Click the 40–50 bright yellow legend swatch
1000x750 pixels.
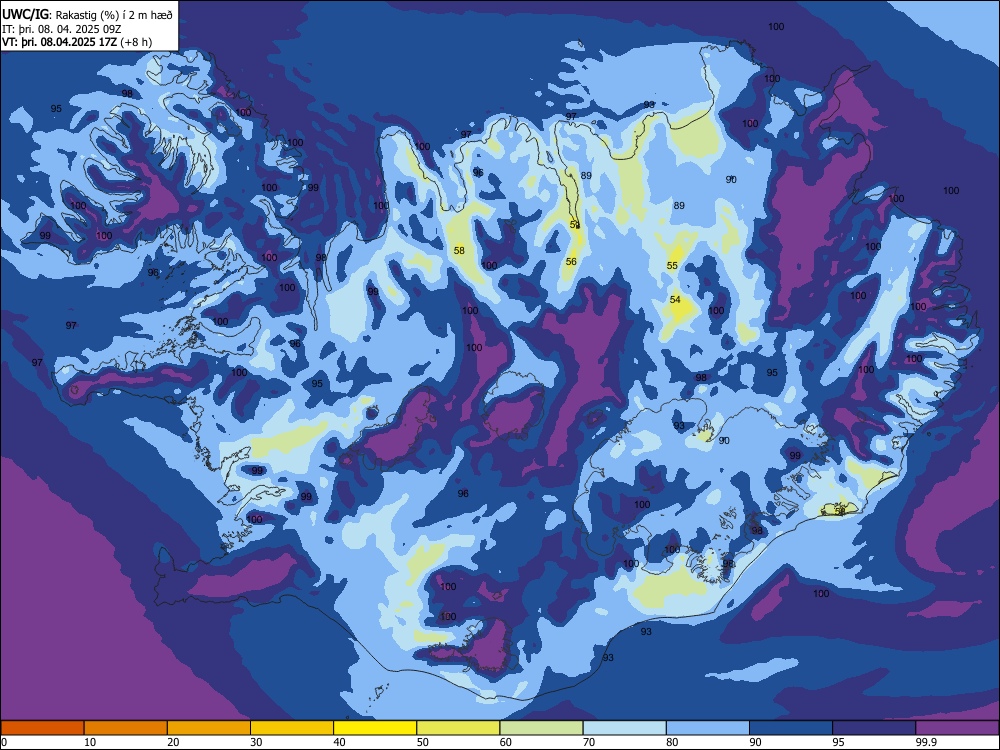375,728
